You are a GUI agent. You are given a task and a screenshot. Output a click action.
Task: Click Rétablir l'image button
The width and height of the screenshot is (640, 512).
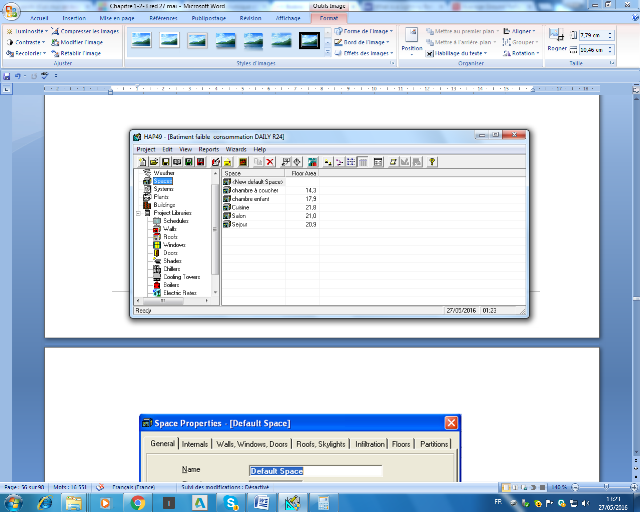[76, 53]
